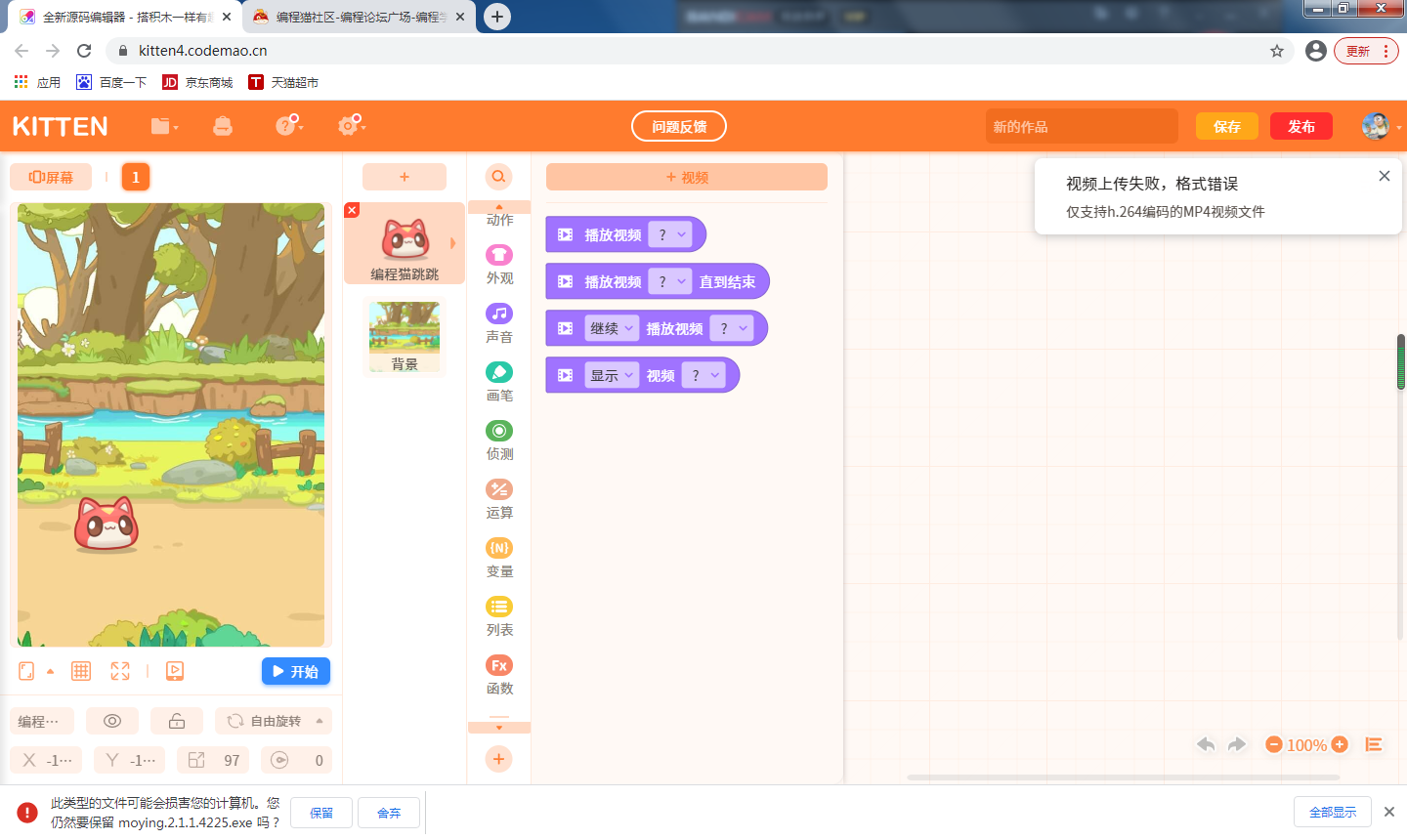
Task: Open the video dropdown in 继续 播放视频 block
Action: point(732,328)
